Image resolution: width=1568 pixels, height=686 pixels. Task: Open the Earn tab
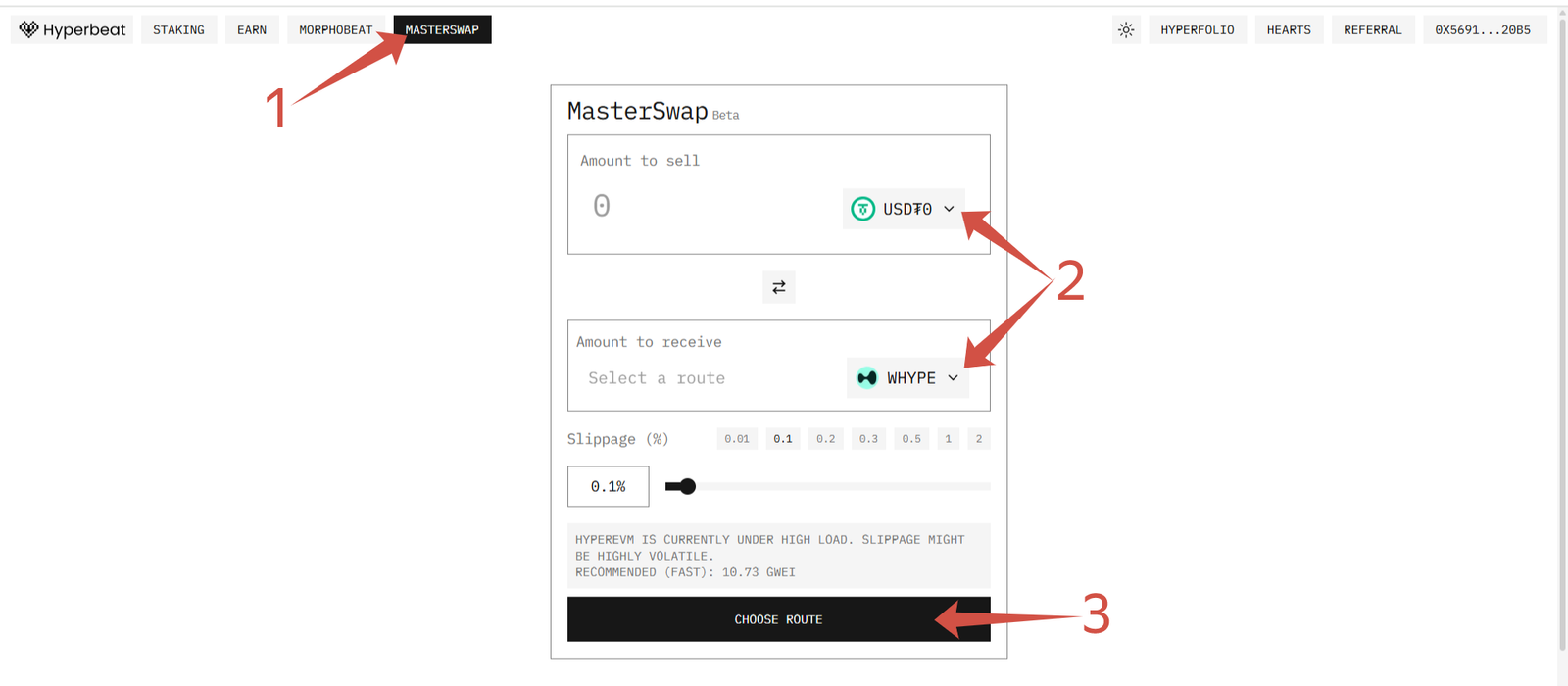click(252, 29)
